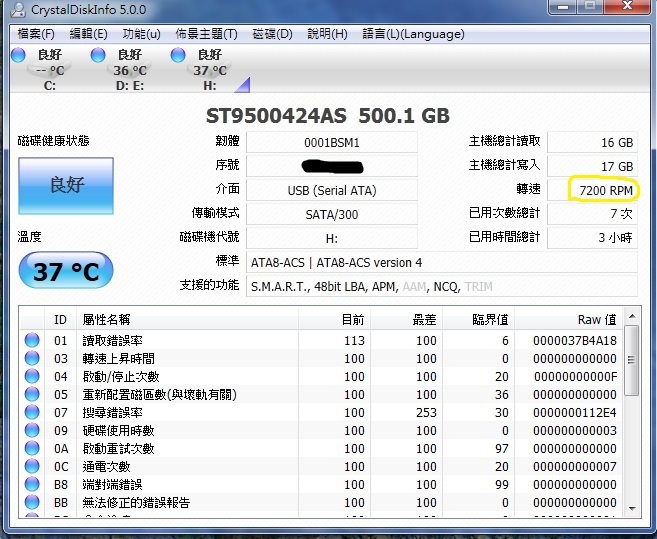The width and height of the screenshot is (657, 539).
Task: Click status circle for attribute BB 無法修正的錯誤報告
Action: pos(32,502)
